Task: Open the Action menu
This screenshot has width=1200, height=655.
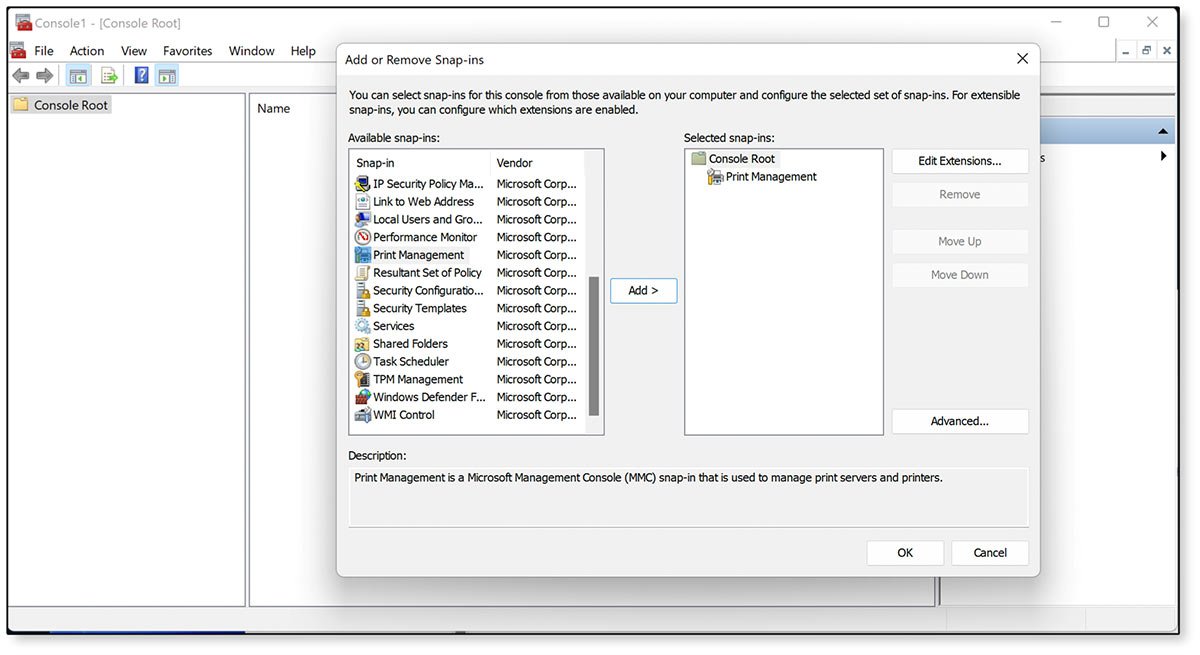Action: [x=86, y=50]
